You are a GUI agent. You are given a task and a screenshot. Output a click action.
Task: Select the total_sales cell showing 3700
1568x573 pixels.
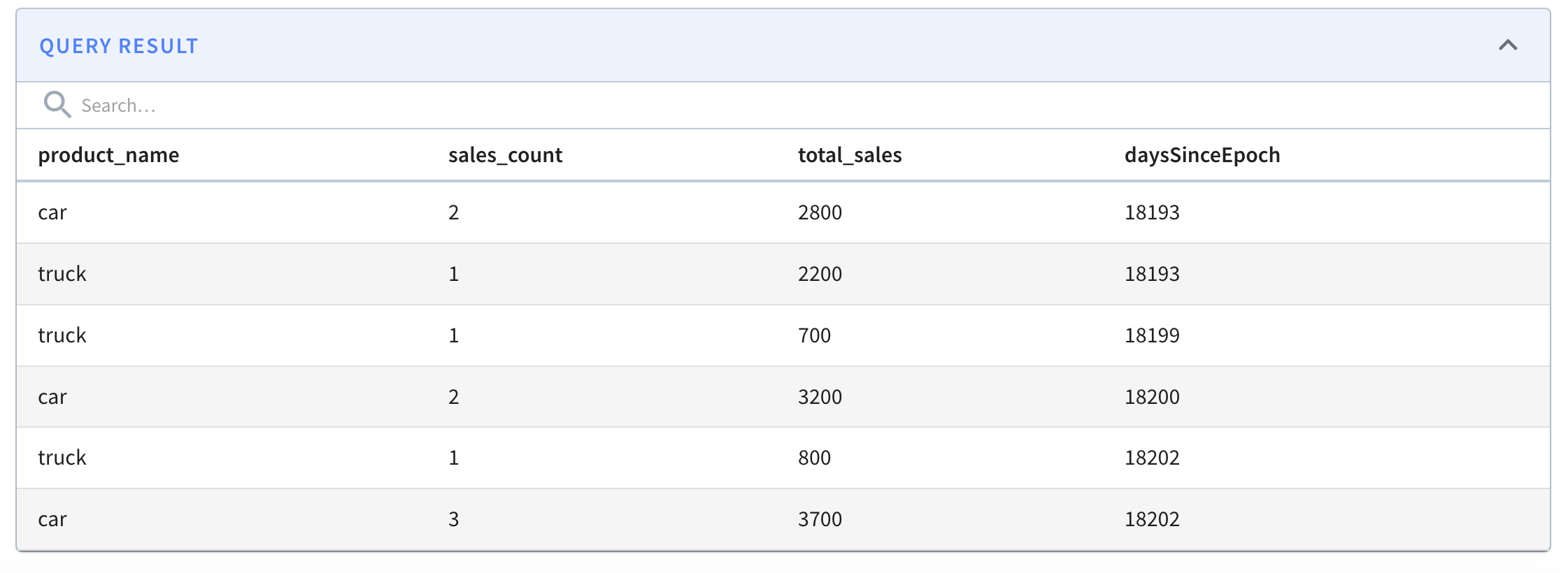point(820,519)
